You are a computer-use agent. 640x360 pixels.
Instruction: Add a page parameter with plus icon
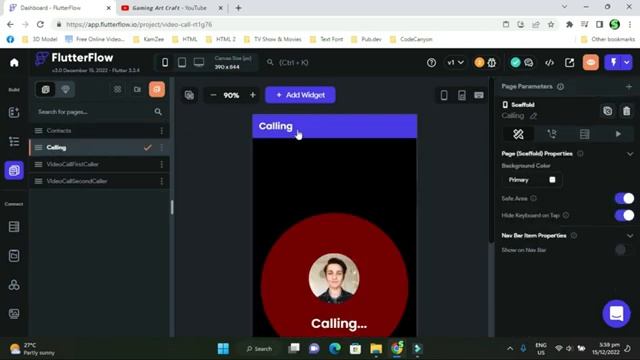(629, 87)
